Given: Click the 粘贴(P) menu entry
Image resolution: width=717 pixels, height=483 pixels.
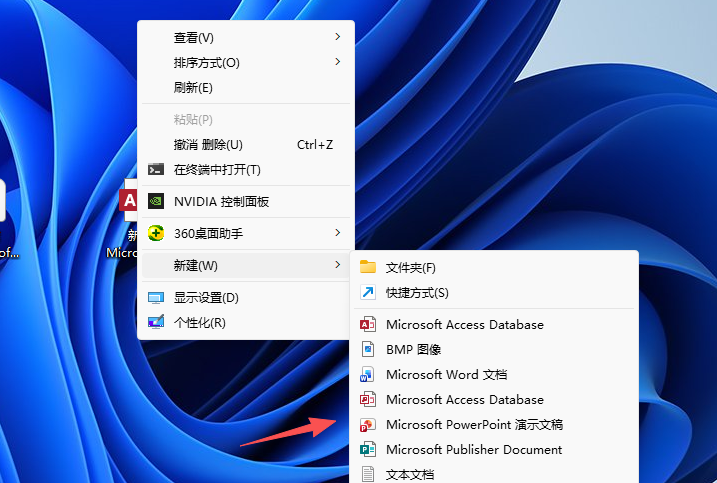Looking at the screenshot, I should tap(246, 119).
